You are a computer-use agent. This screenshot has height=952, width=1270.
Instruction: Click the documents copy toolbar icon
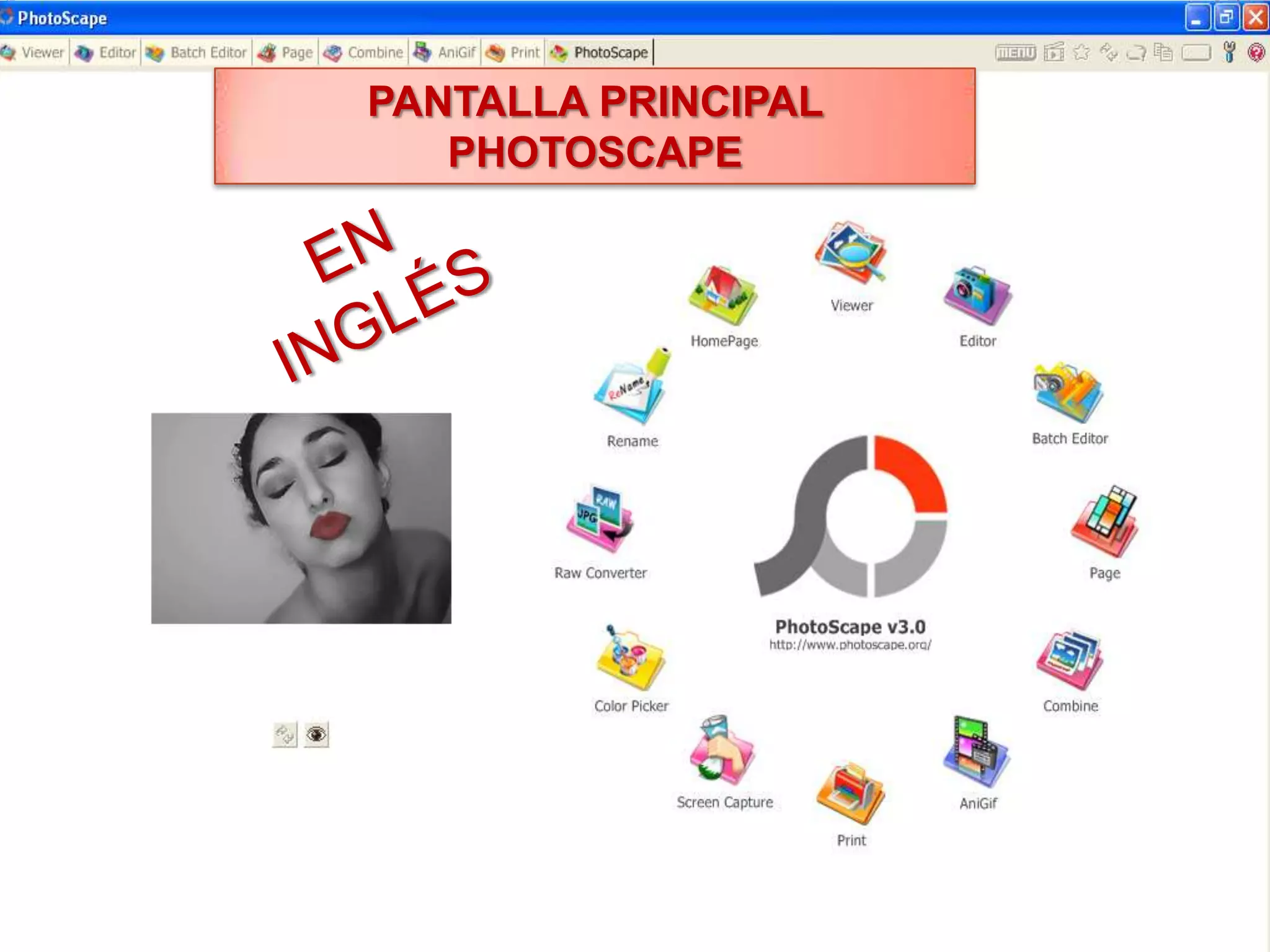pyautogui.click(x=1163, y=53)
